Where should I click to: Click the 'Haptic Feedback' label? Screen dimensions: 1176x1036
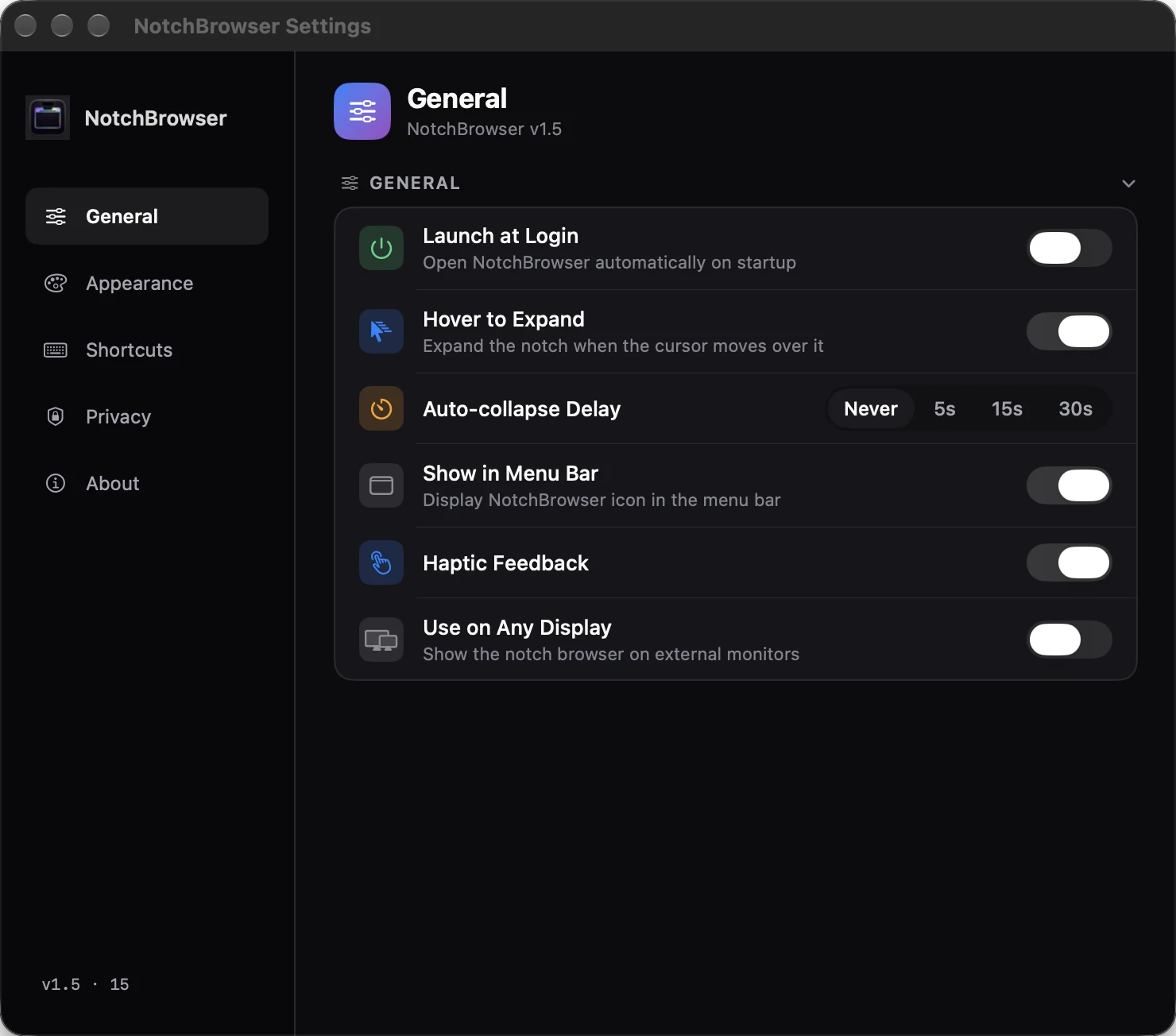505,563
